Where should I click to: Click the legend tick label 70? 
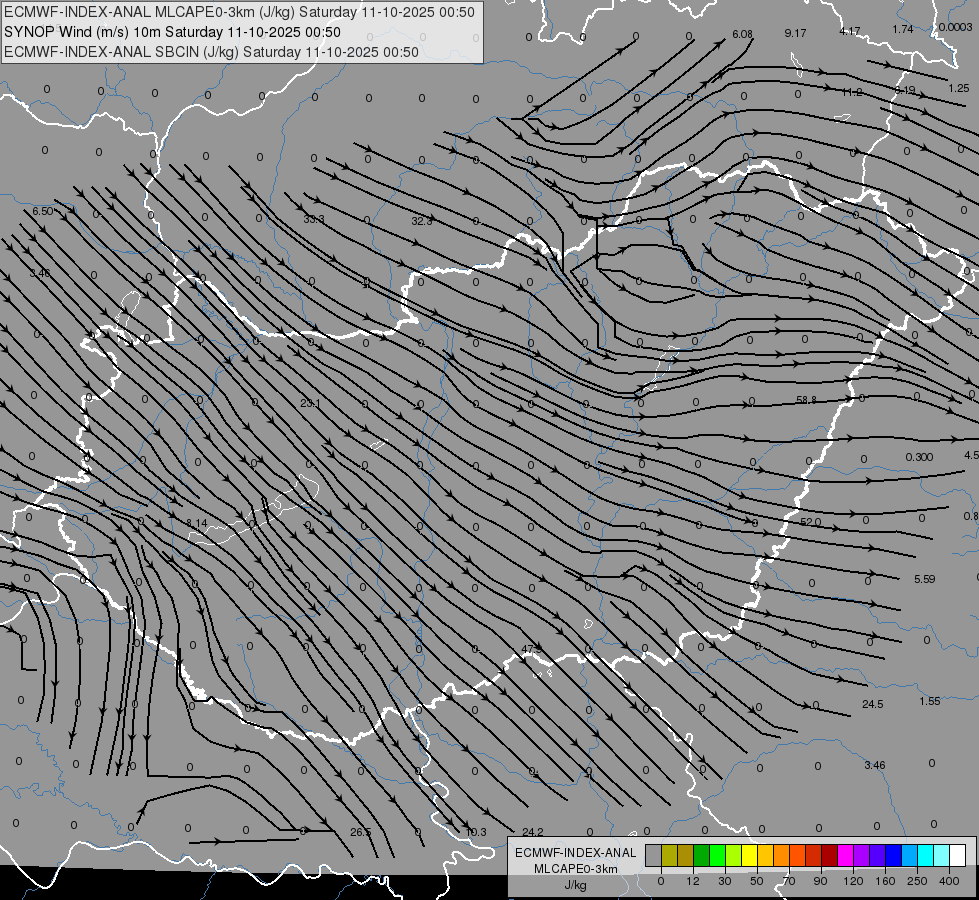789,881
